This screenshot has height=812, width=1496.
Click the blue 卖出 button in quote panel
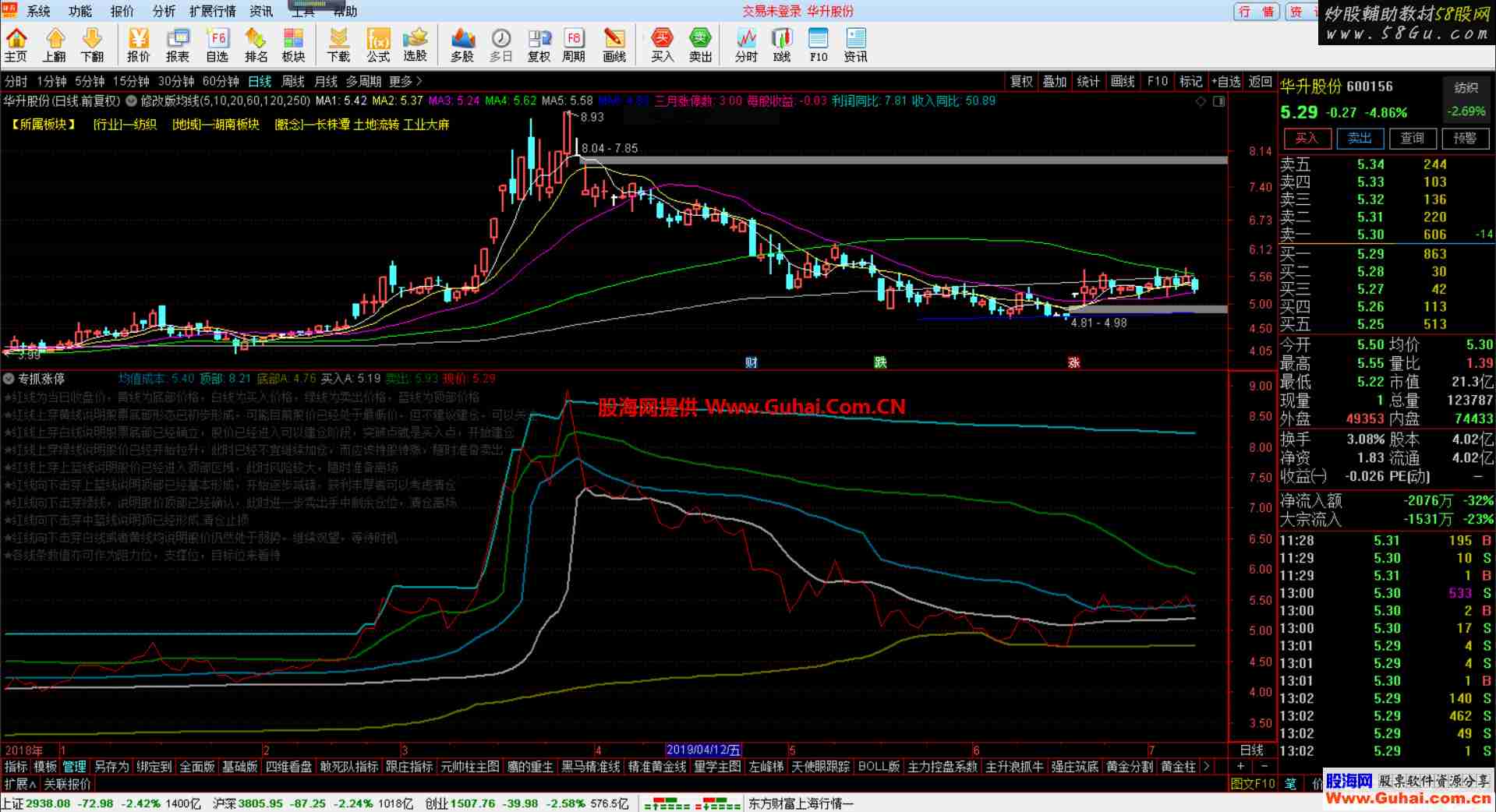click(x=1360, y=138)
